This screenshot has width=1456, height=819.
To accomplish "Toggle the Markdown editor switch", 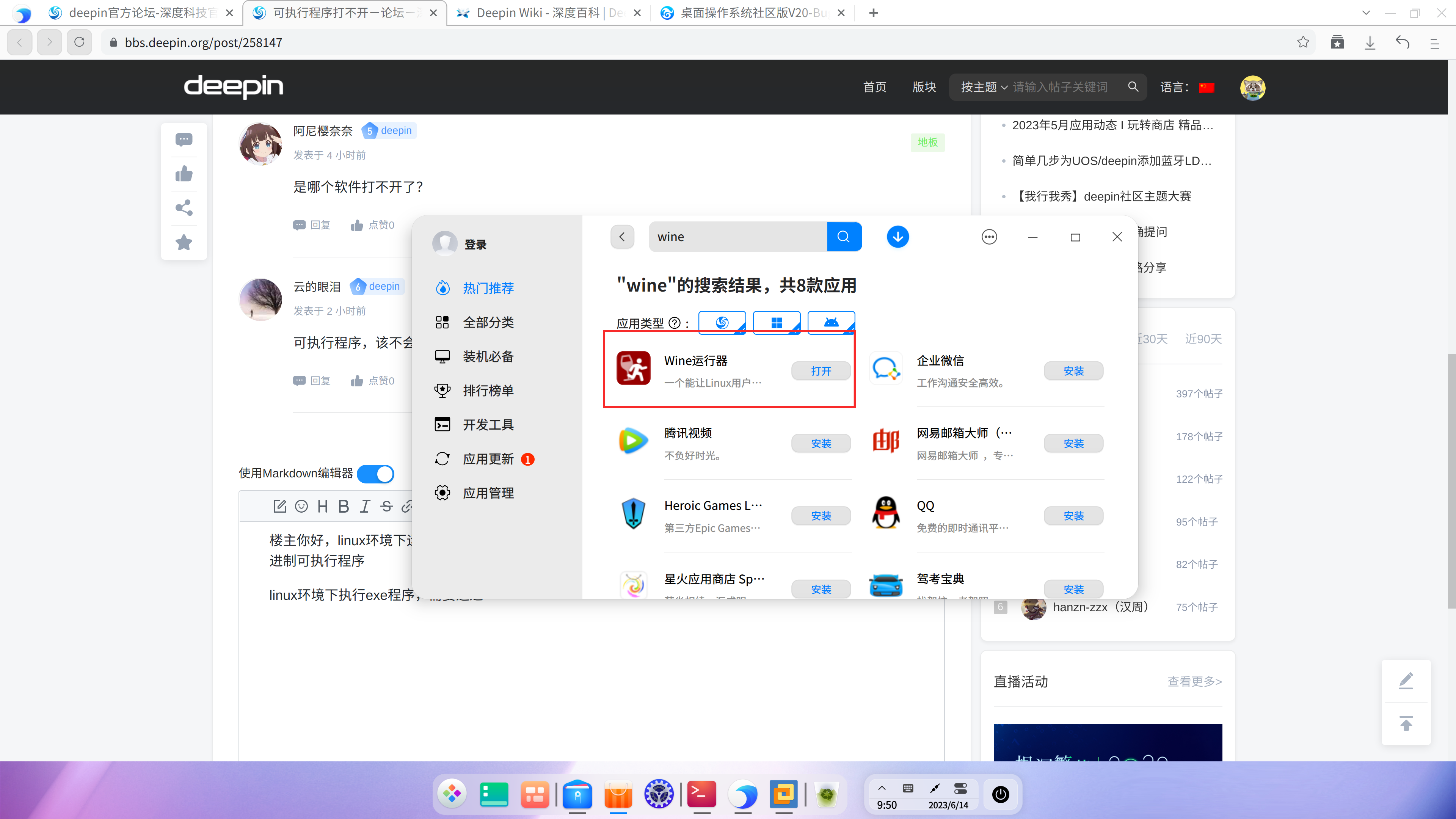I will (x=376, y=474).
